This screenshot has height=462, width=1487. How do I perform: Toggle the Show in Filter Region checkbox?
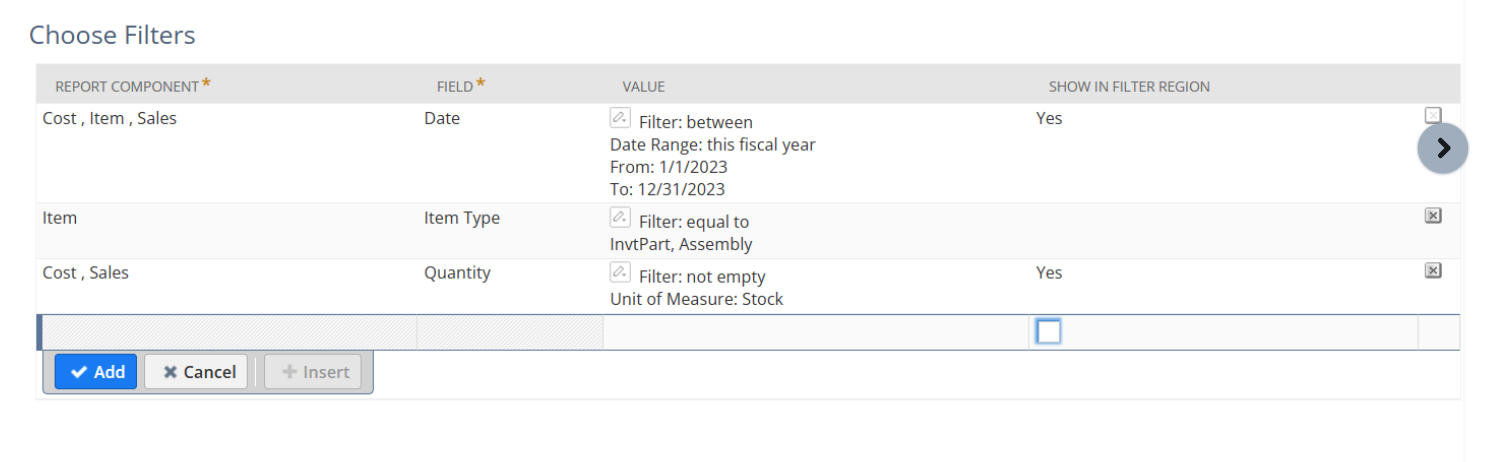[x=1048, y=332]
